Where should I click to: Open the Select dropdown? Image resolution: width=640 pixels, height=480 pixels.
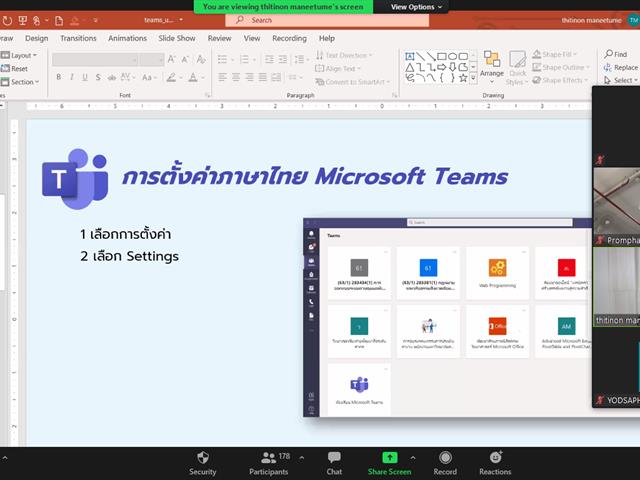pos(621,80)
